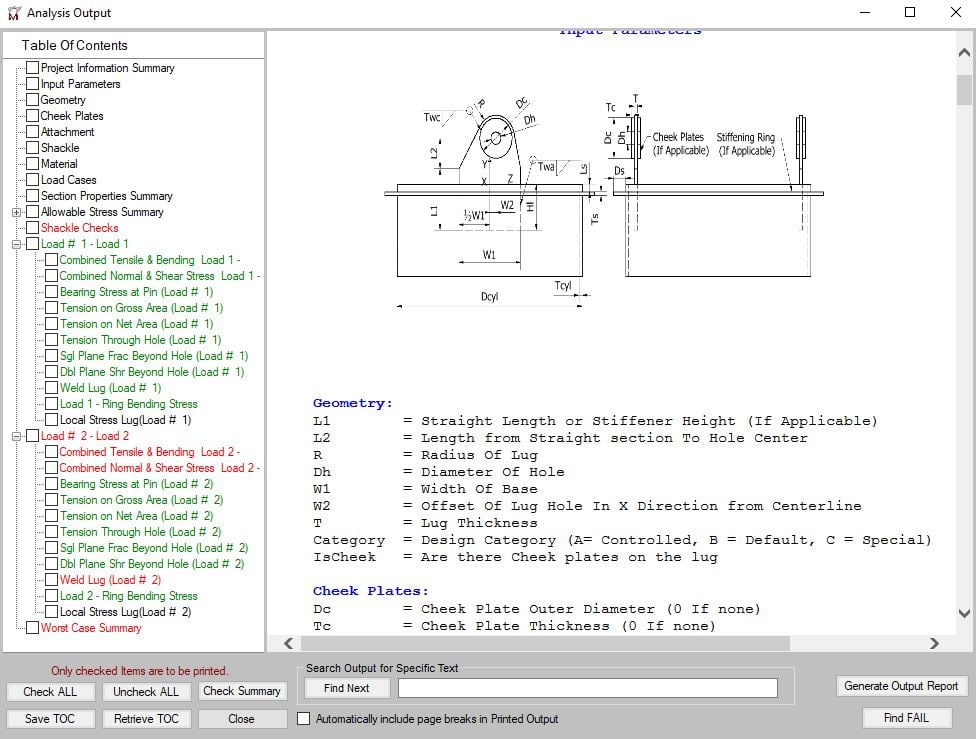Click the Check Summary button
This screenshot has width=976, height=739.
tap(242, 691)
